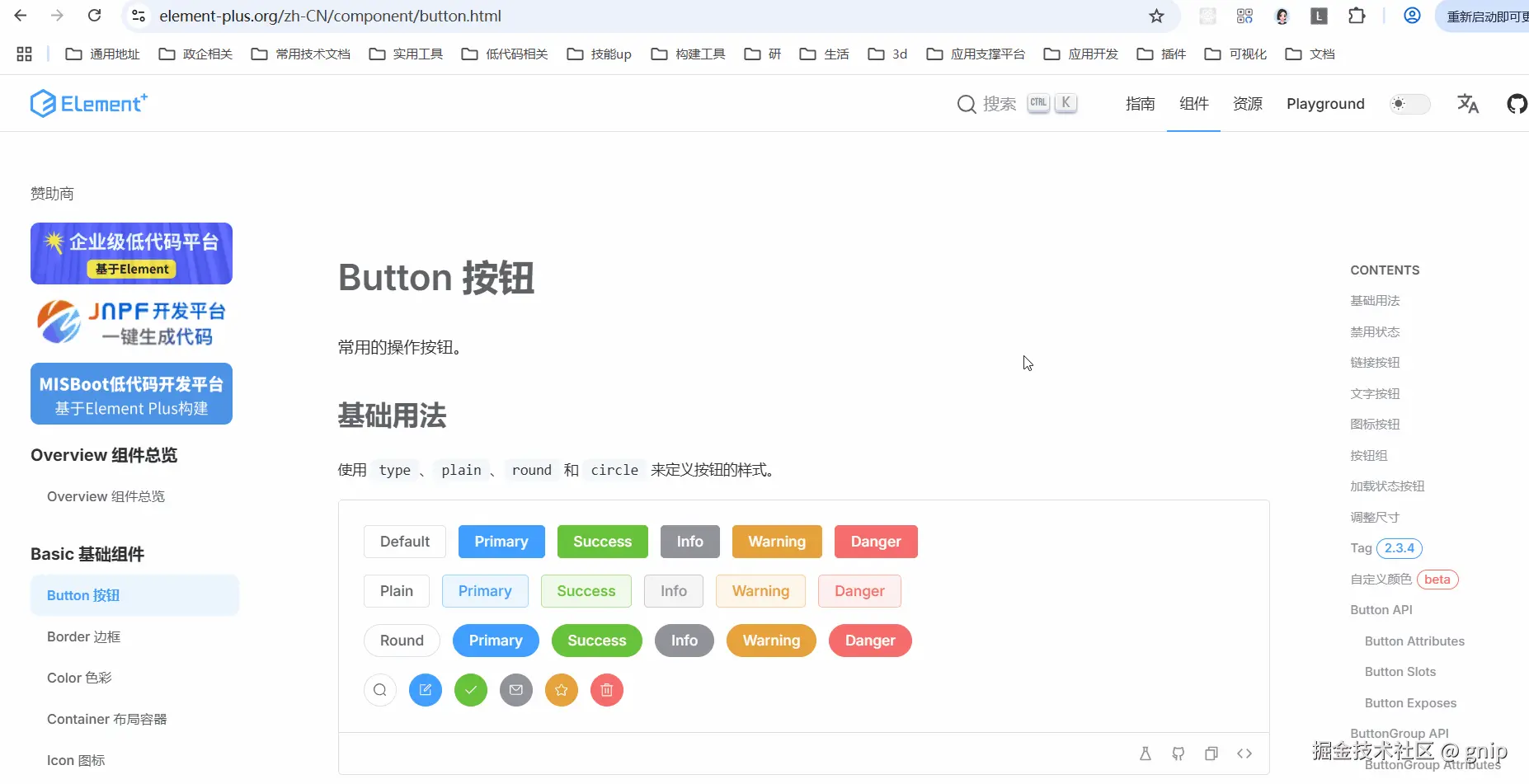
Task: Open the Playground navigation item
Action: tap(1325, 104)
